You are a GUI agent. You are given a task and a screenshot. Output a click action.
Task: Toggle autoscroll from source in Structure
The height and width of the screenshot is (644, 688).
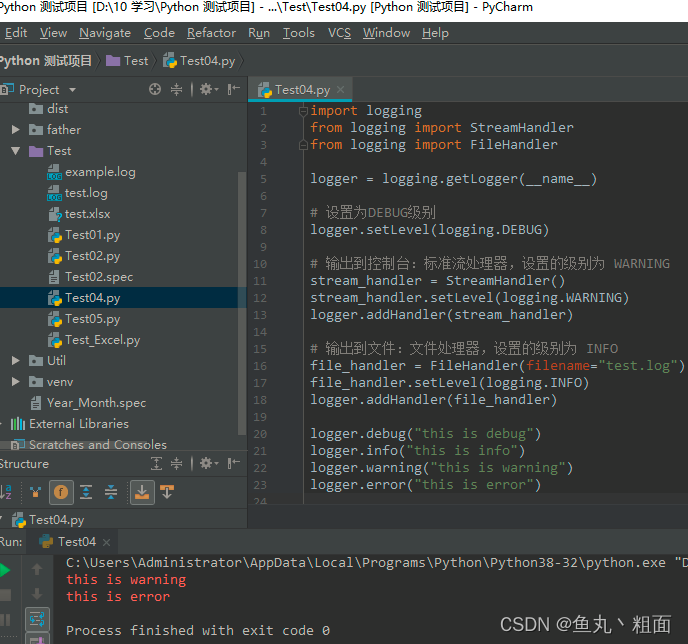coord(167,492)
